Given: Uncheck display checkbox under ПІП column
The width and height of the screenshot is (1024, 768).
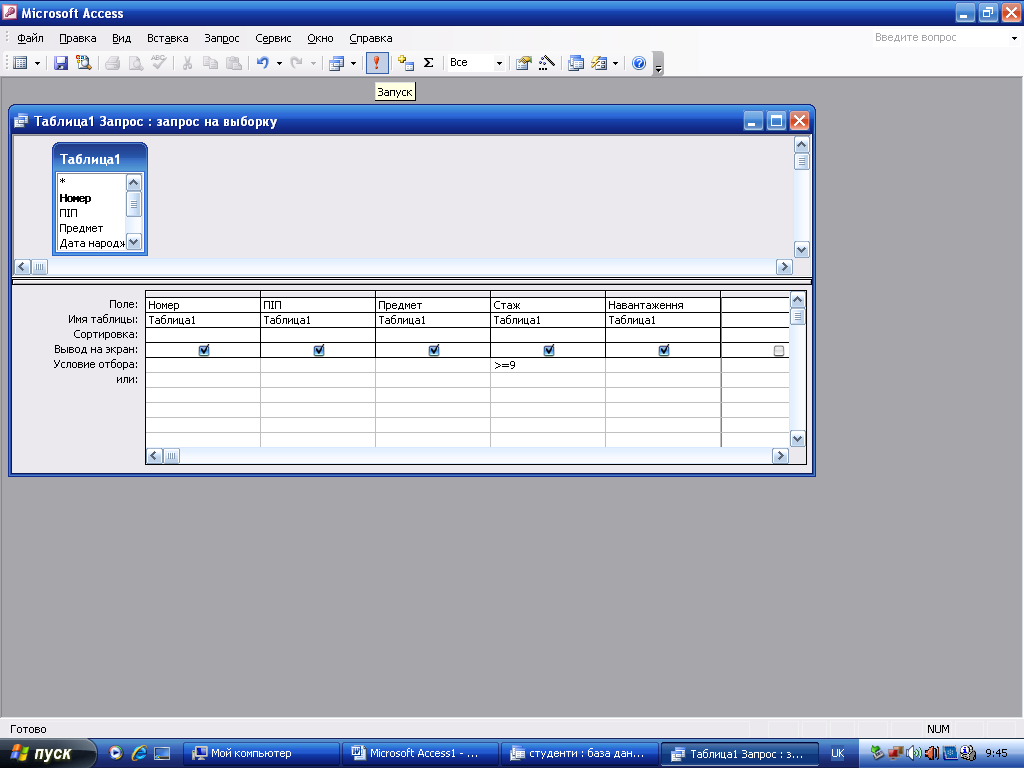Looking at the screenshot, I should (x=319, y=350).
